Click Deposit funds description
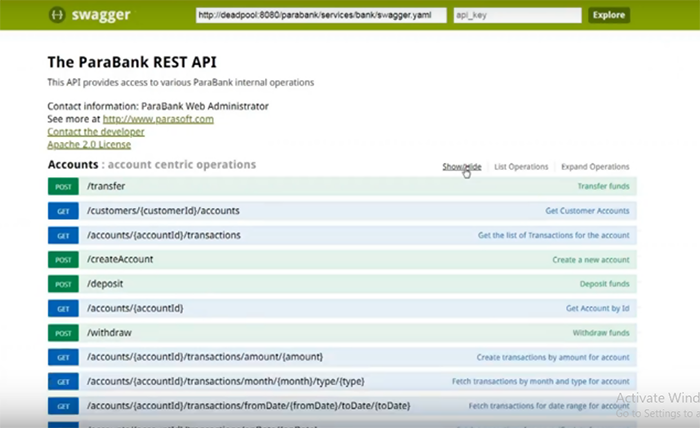700x428 pixels. 604,284
